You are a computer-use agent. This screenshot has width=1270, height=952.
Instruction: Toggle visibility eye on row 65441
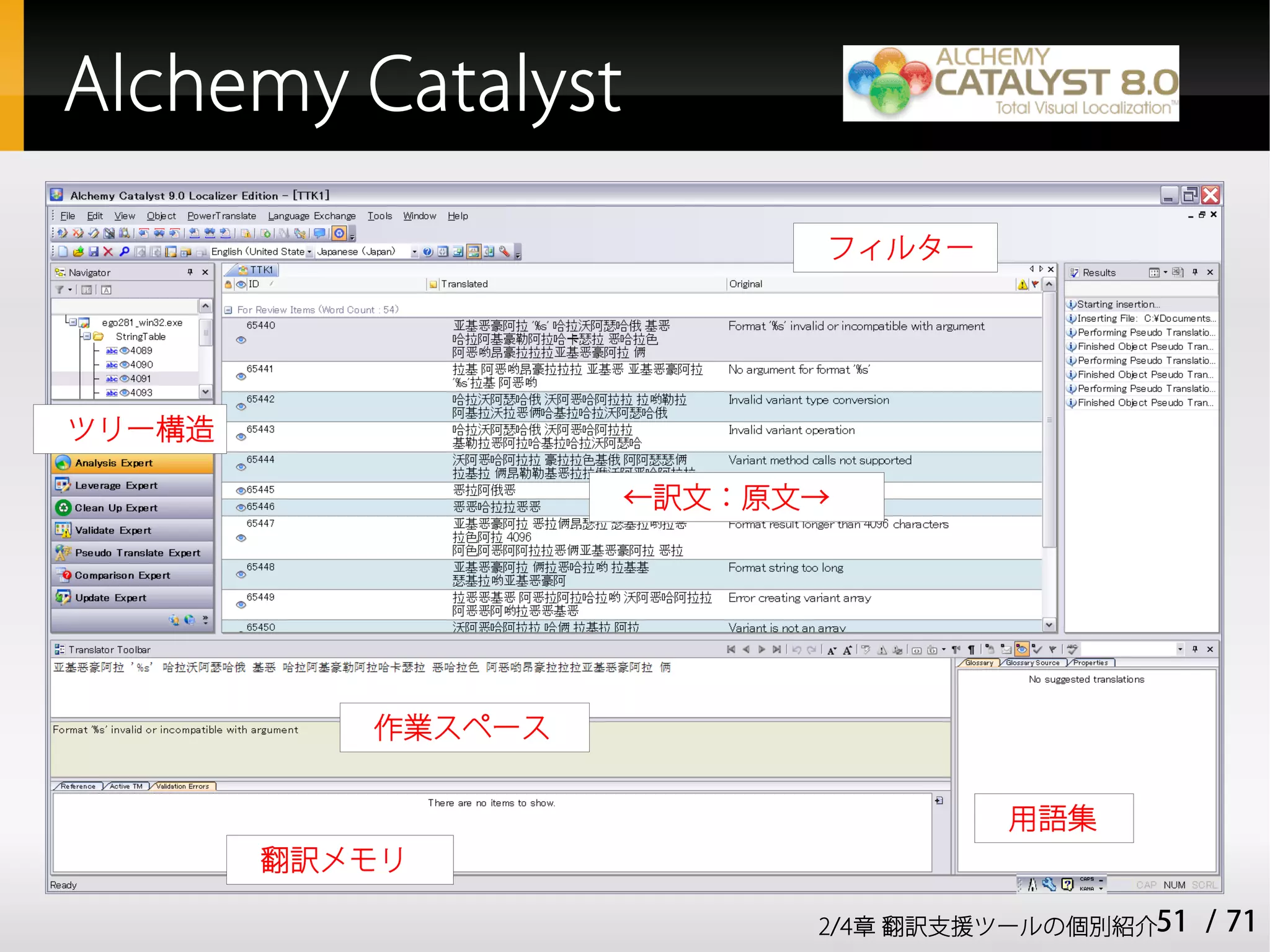(x=241, y=376)
